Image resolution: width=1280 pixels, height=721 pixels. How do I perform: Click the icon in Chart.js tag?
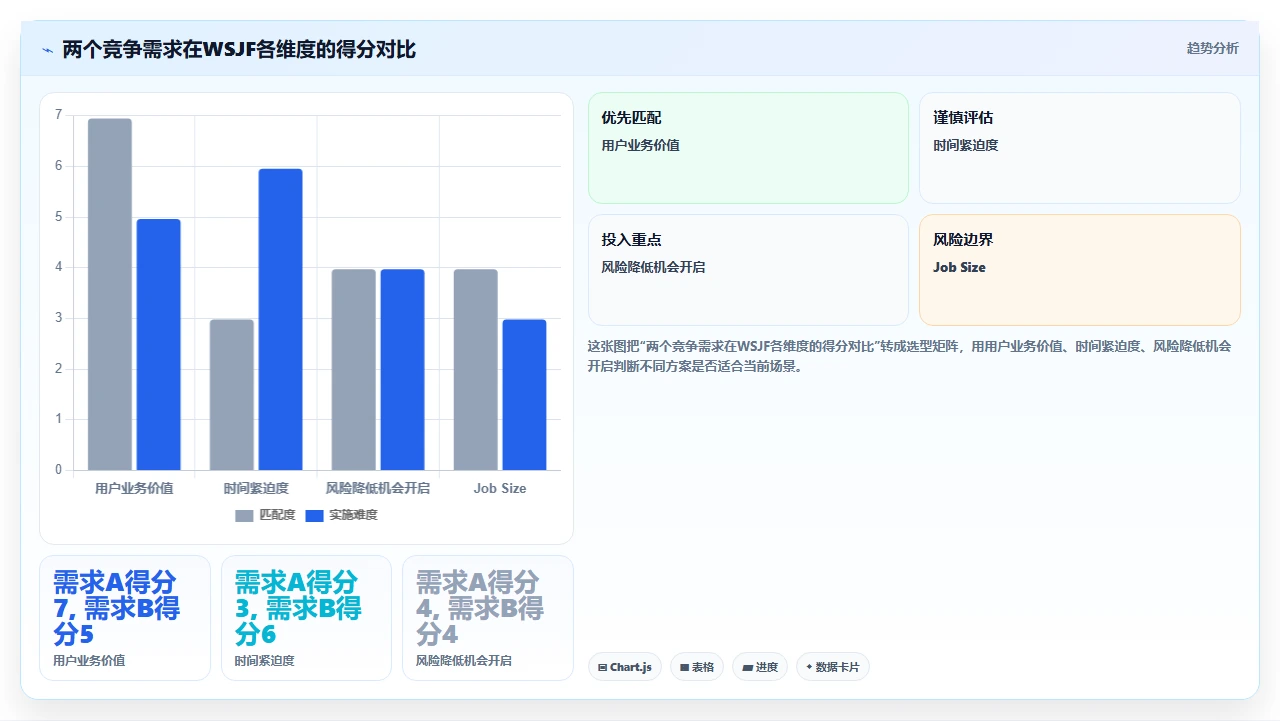coord(602,667)
